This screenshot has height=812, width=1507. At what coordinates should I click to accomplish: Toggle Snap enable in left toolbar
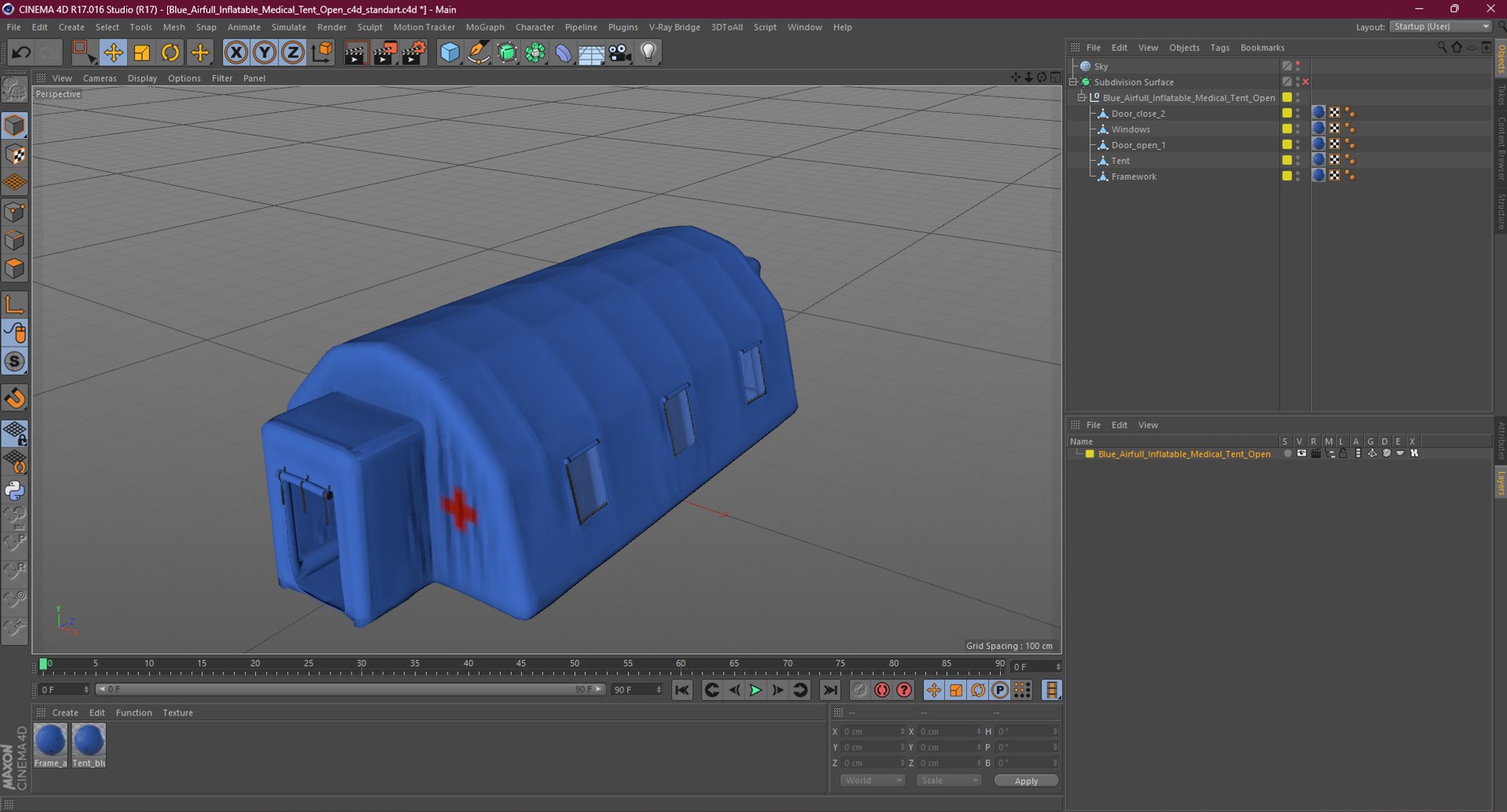pos(15,399)
